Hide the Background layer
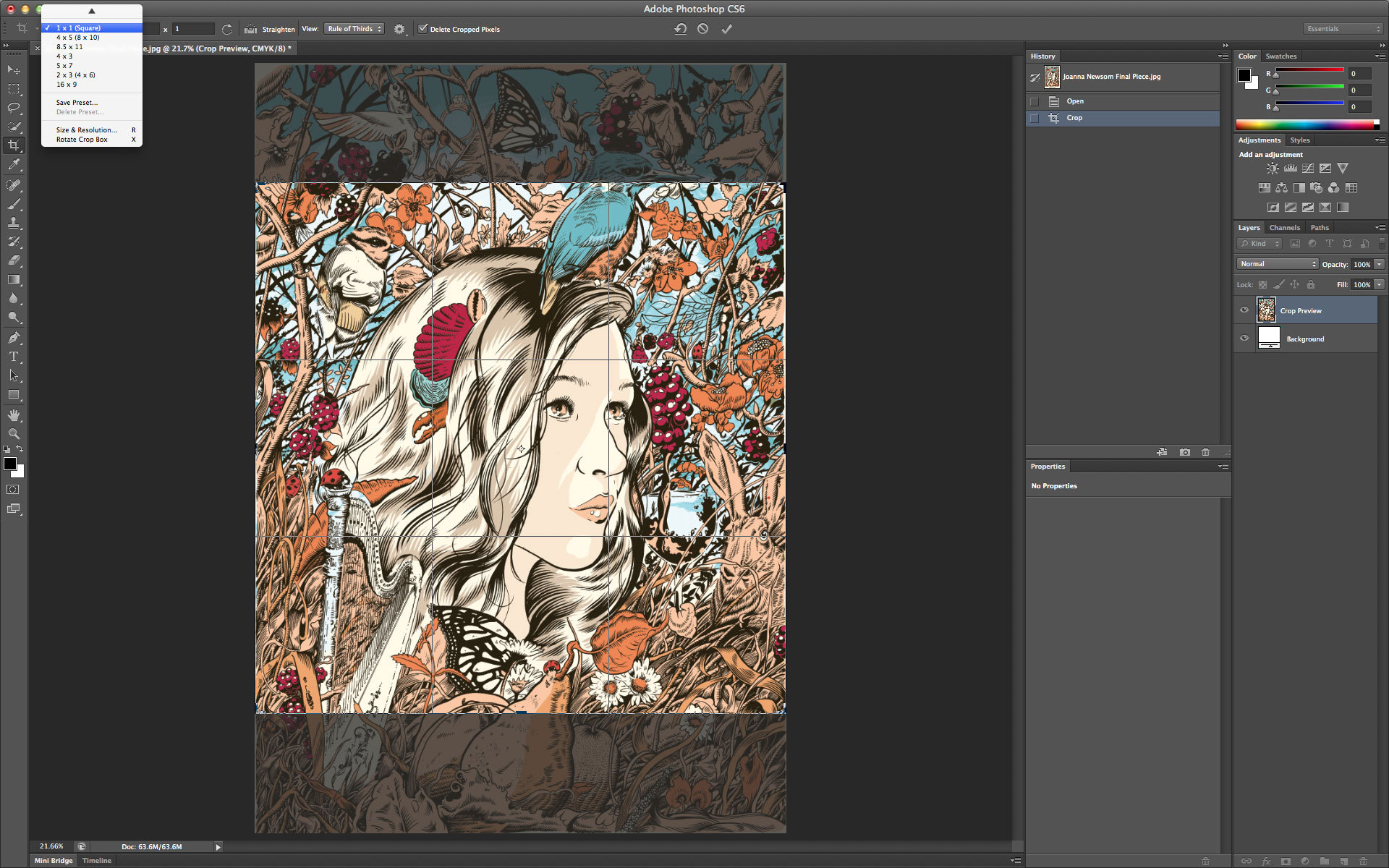1389x868 pixels. pos(1244,338)
